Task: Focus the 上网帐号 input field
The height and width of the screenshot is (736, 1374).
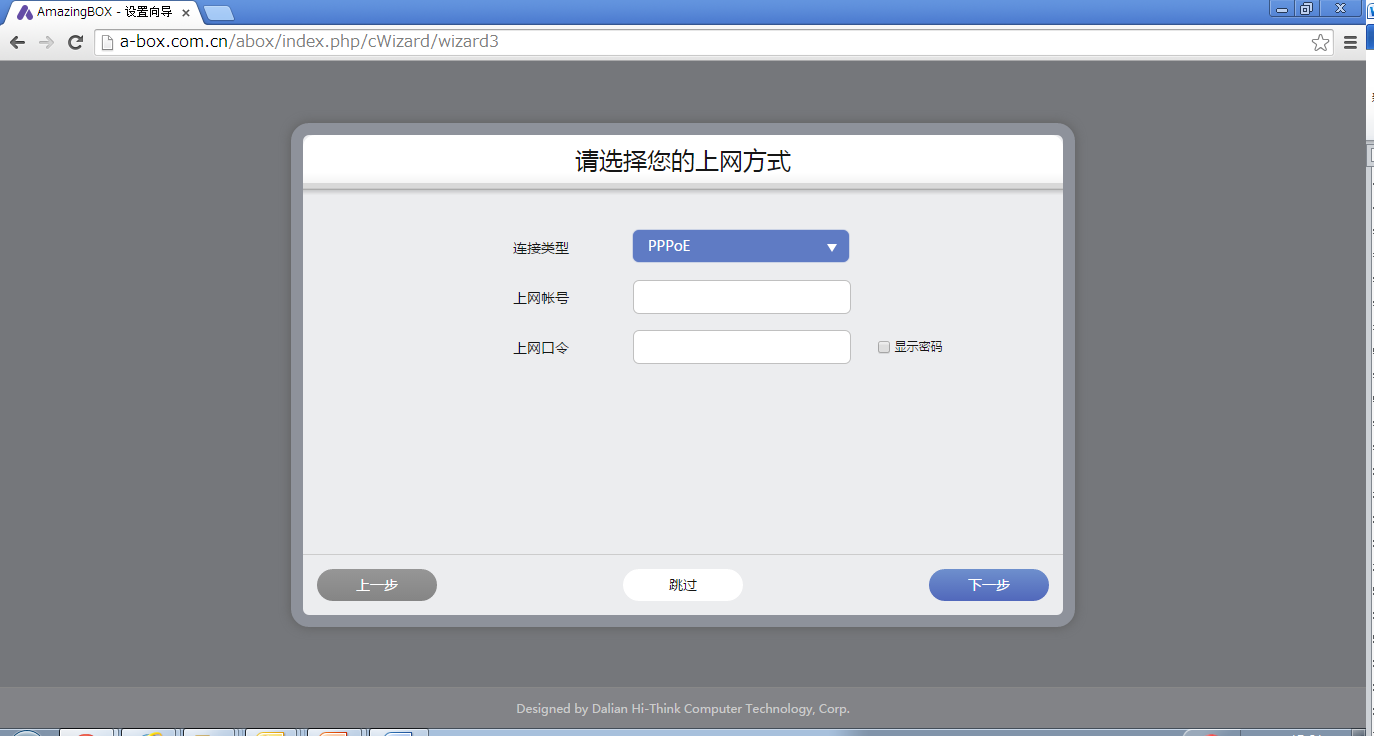Action: (x=741, y=297)
